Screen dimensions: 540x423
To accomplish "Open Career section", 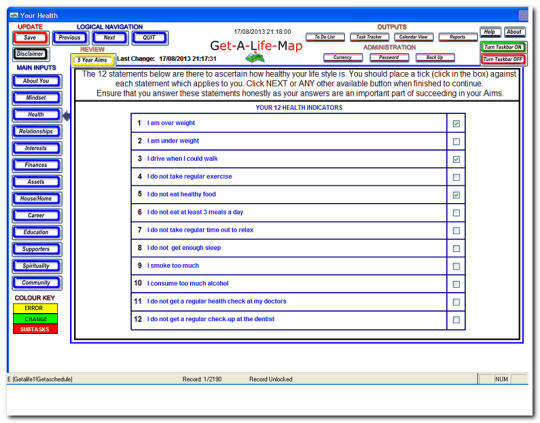I will pyautogui.click(x=37, y=216).
